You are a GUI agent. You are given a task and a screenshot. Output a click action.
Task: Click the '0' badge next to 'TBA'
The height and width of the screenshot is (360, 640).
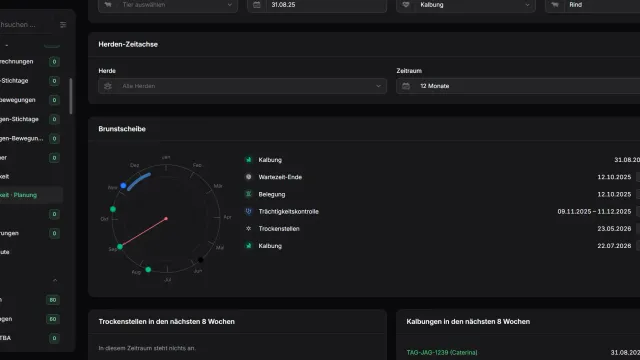coord(54,338)
